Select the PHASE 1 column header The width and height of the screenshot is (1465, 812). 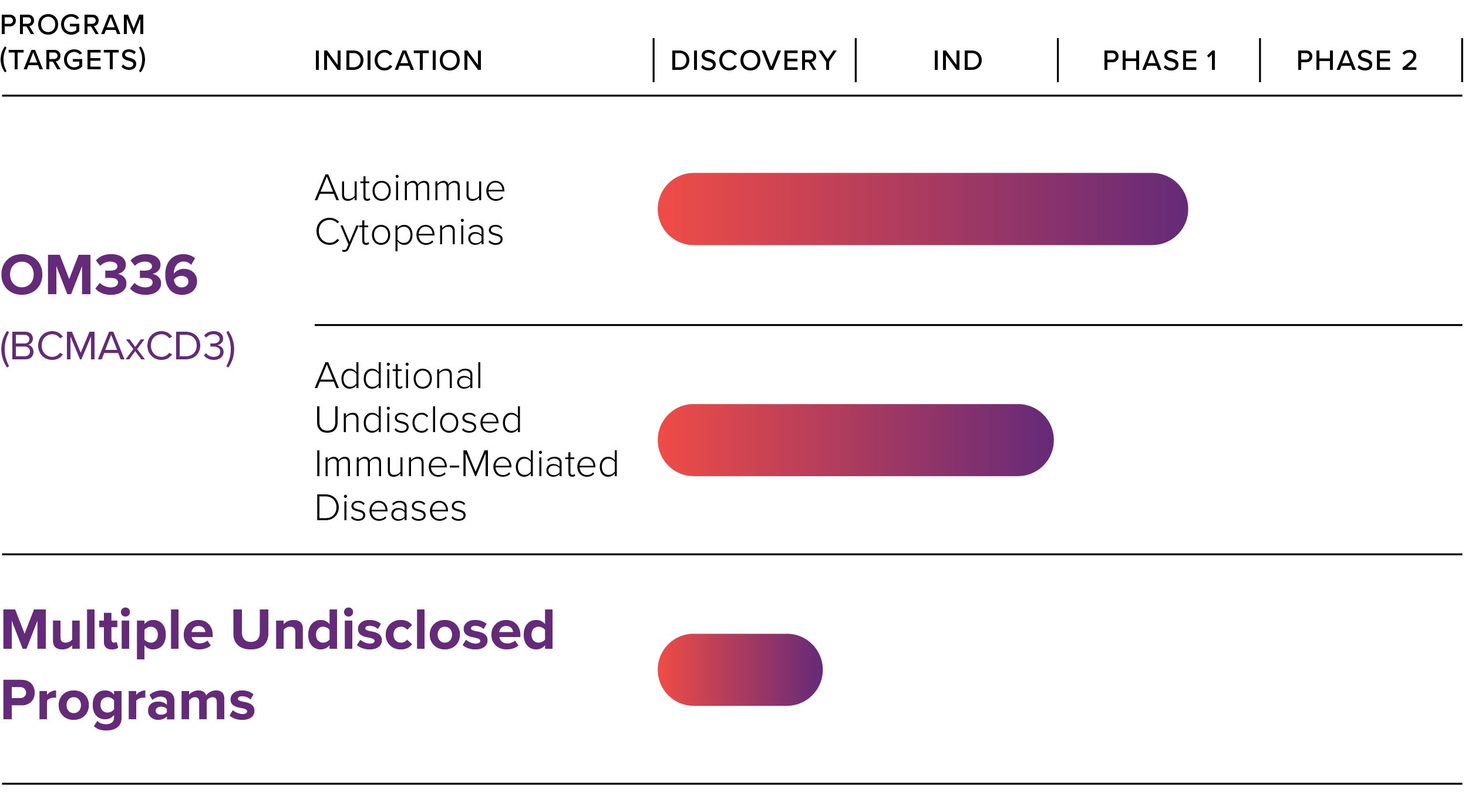pyautogui.click(x=1160, y=60)
